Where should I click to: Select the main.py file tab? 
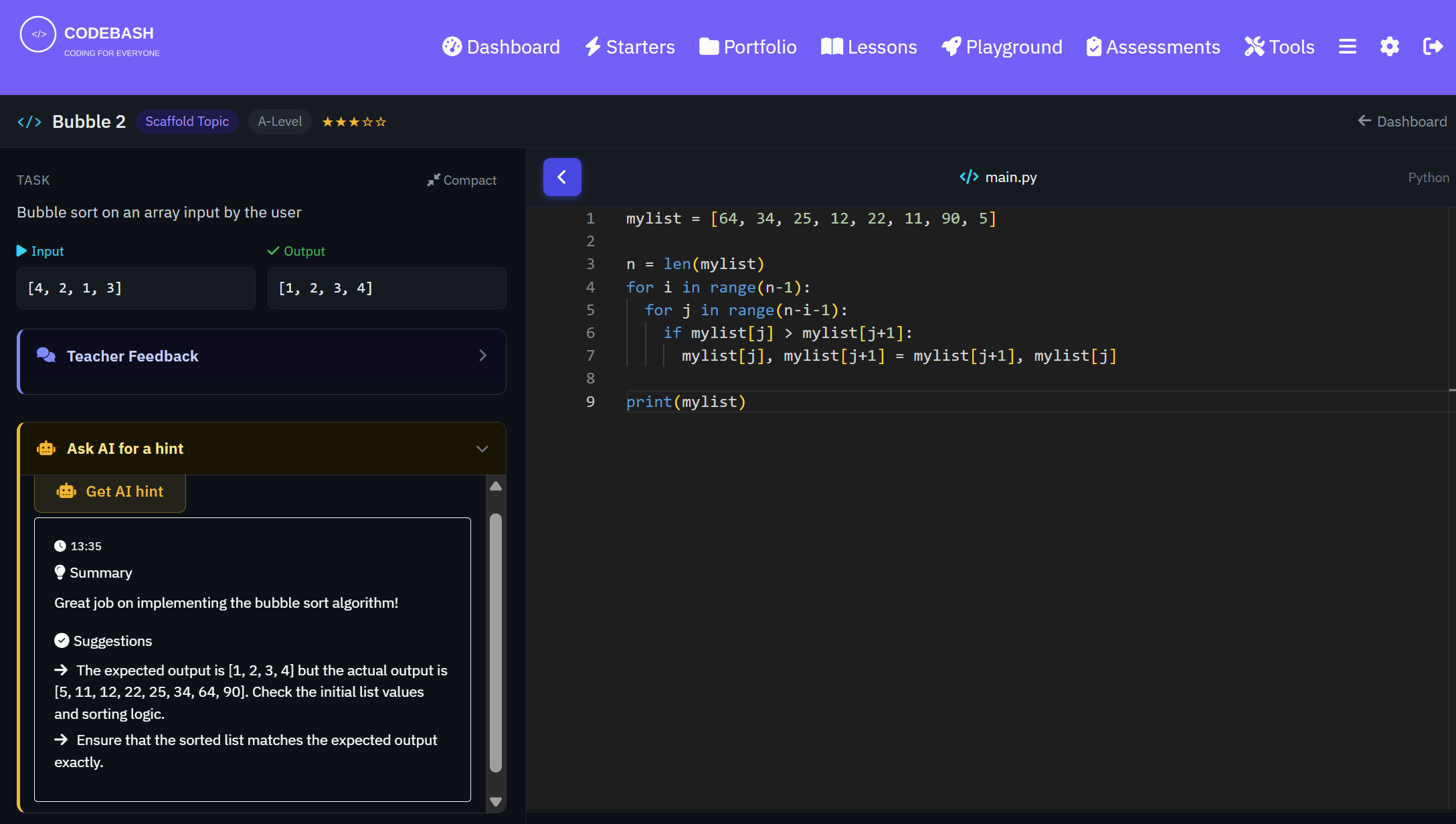pos(998,177)
